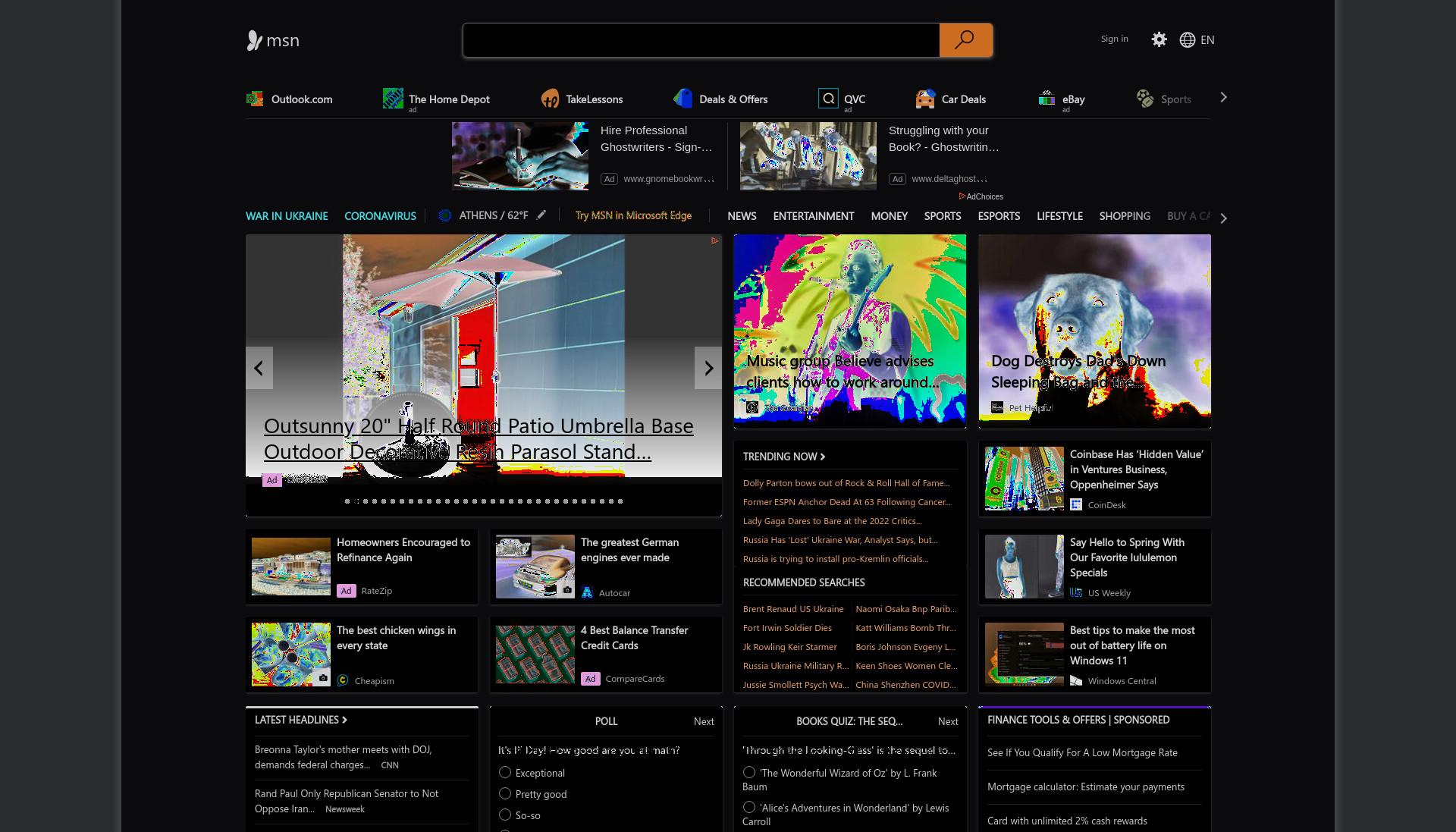Show next carousel slide with right arrow
Screen dimensions: 1456x832
click(x=708, y=368)
